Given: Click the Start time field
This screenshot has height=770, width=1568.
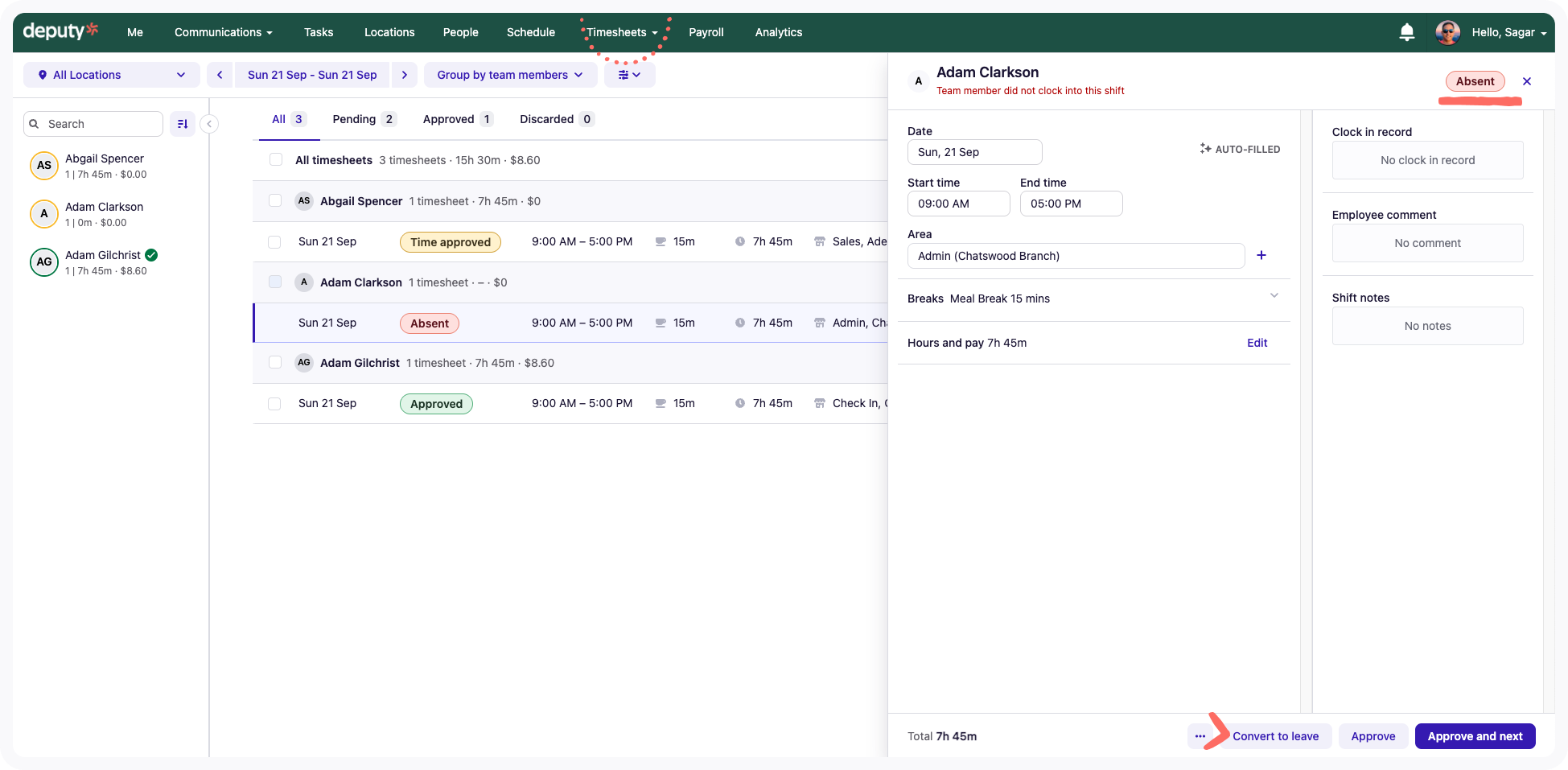Looking at the screenshot, I should click(957, 204).
